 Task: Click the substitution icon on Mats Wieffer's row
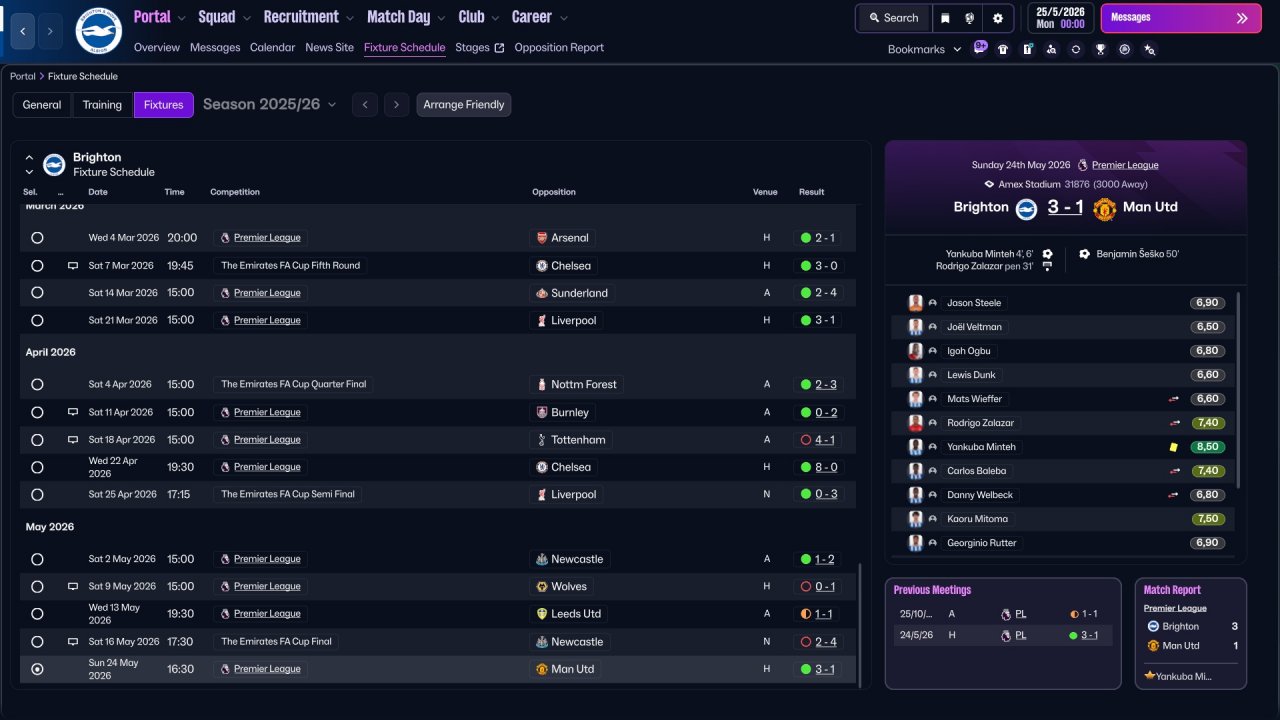click(x=1174, y=399)
